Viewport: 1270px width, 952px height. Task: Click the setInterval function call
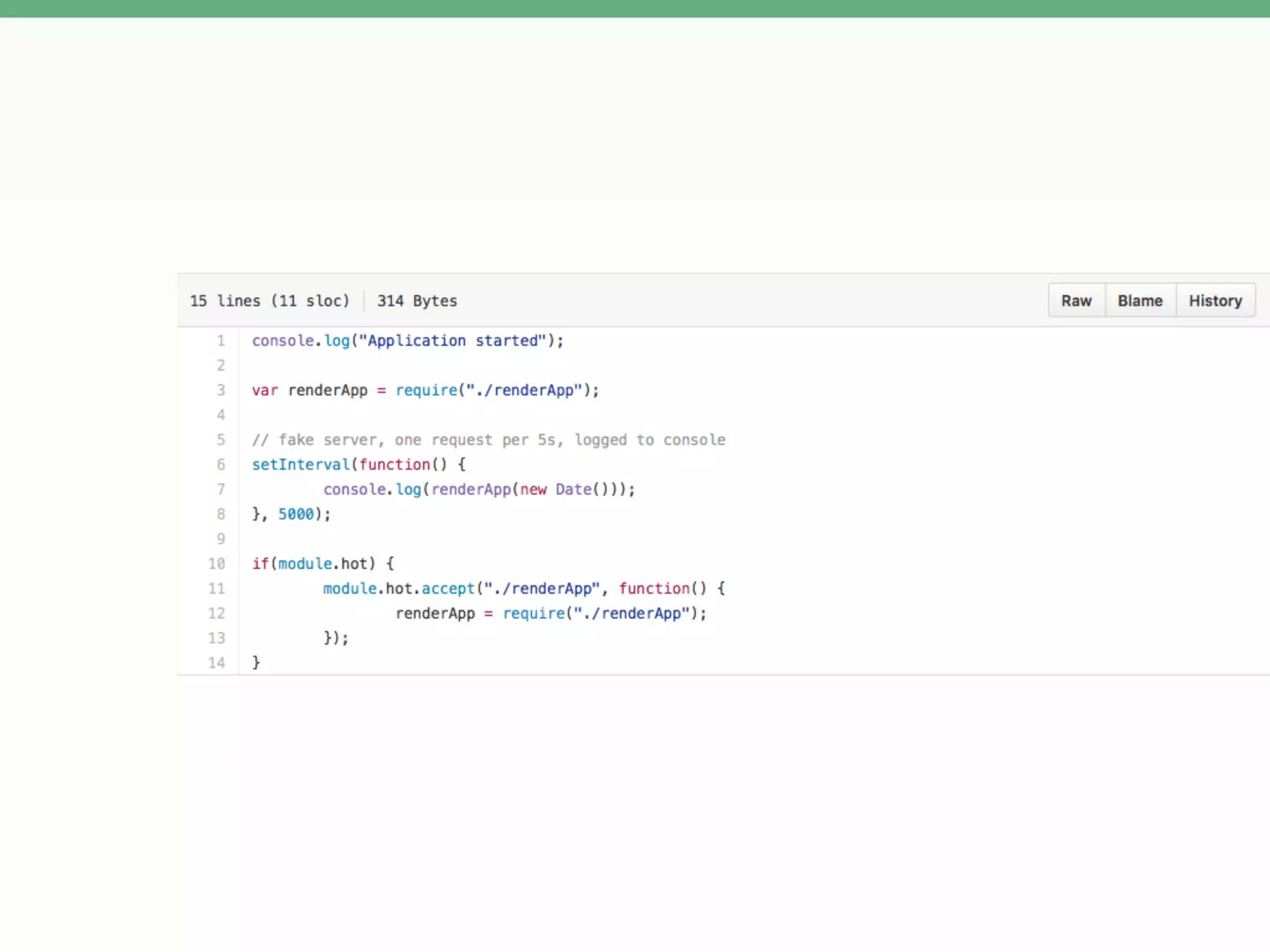301,465
